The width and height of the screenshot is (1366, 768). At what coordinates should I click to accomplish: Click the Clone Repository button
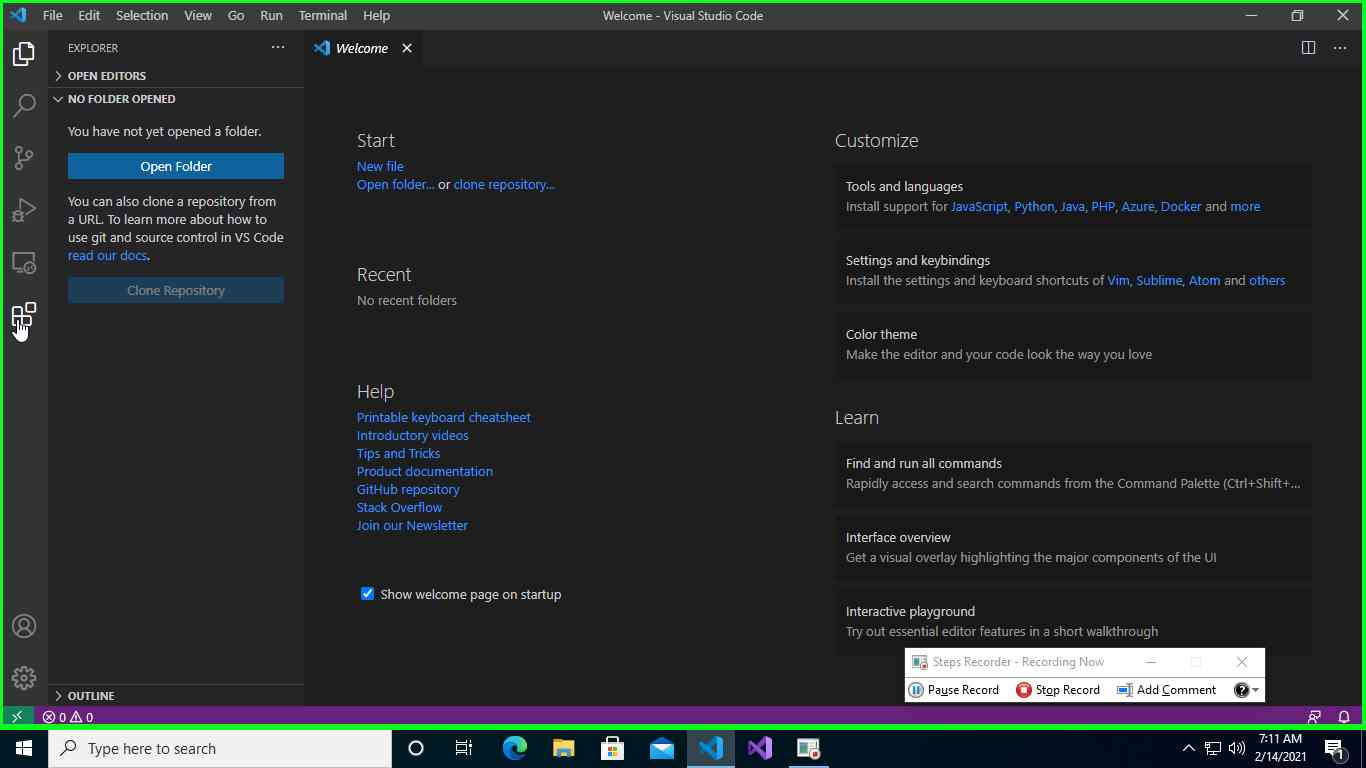click(x=176, y=290)
